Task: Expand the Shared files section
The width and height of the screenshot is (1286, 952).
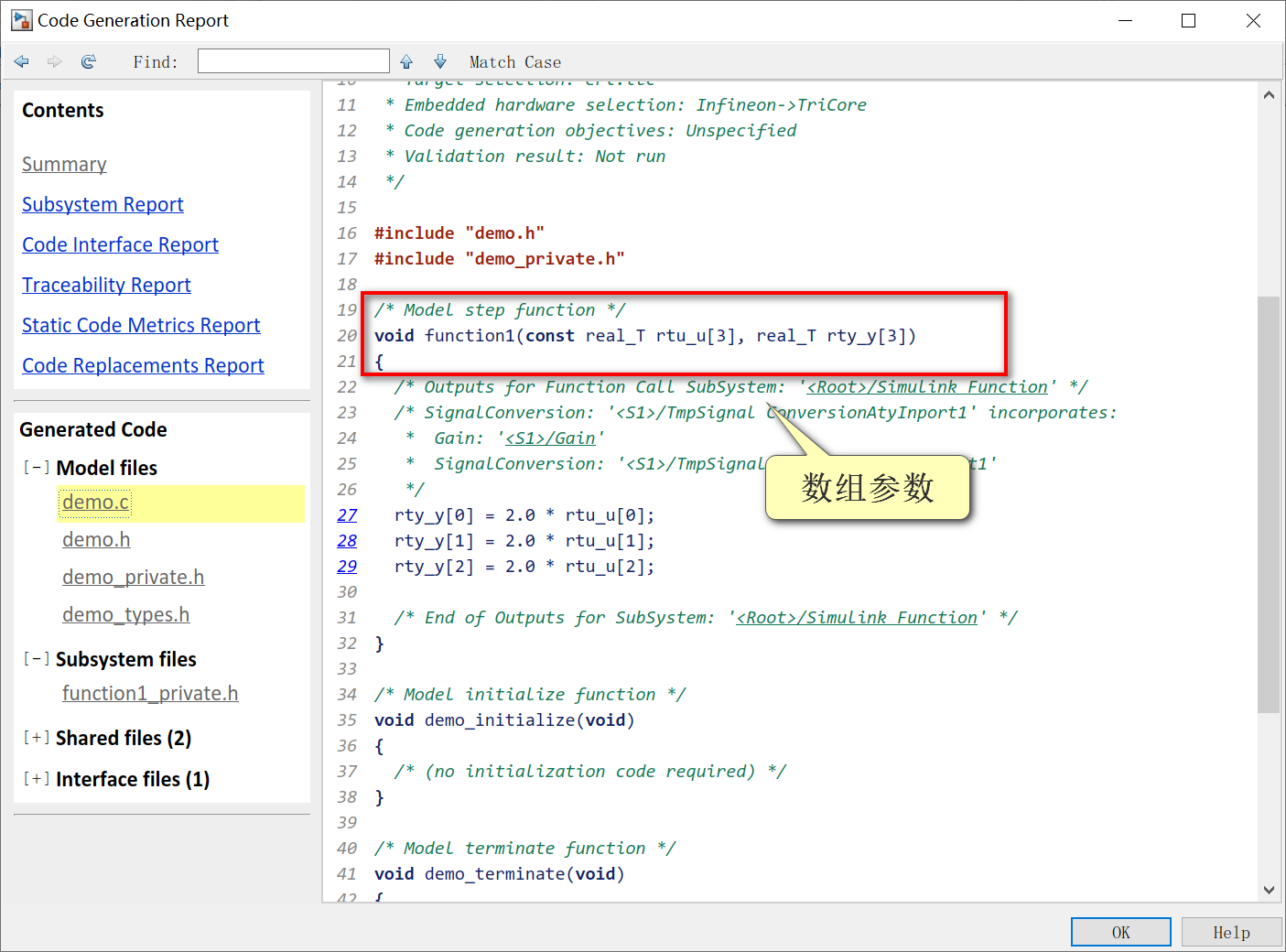Action: tap(36, 737)
